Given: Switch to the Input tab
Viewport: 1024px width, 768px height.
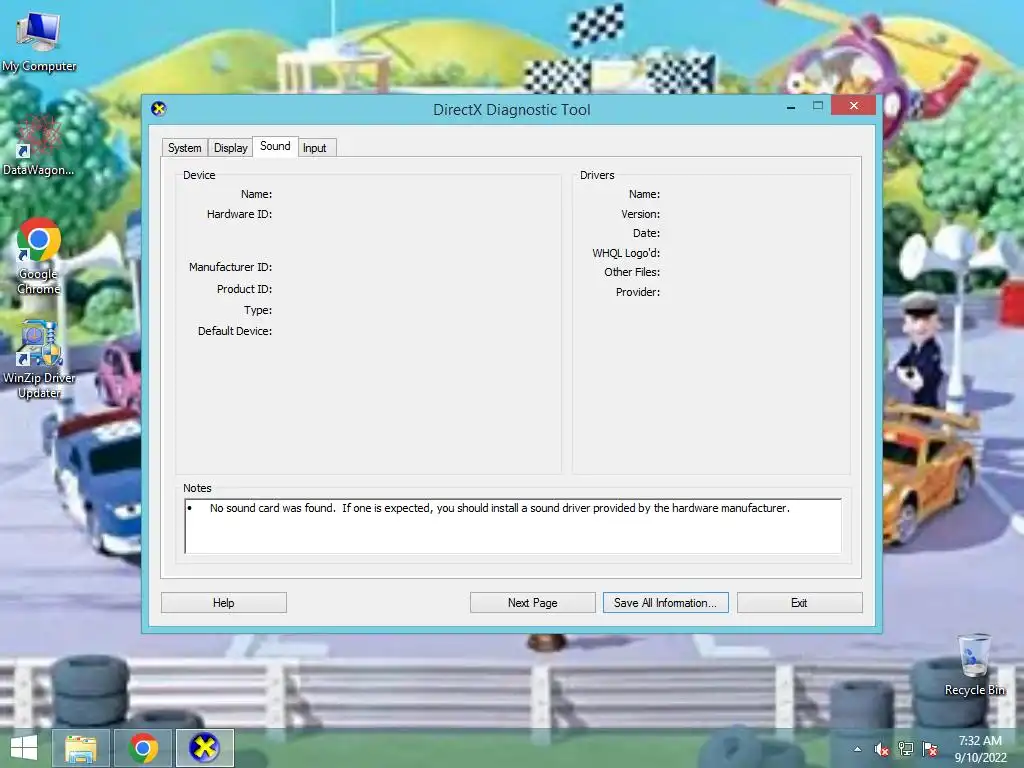Looking at the screenshot, I should [315, 148].
